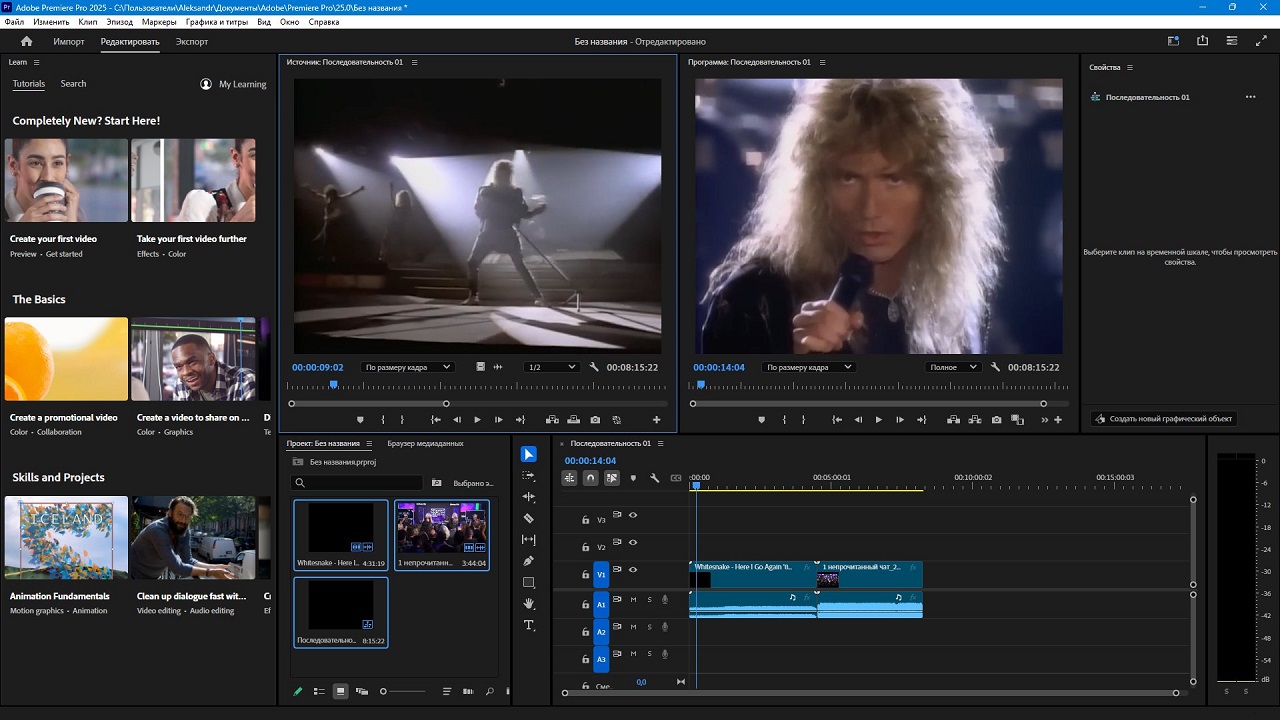
Task: Select the Rectangle tool
Action: click(x=529, y=583)
